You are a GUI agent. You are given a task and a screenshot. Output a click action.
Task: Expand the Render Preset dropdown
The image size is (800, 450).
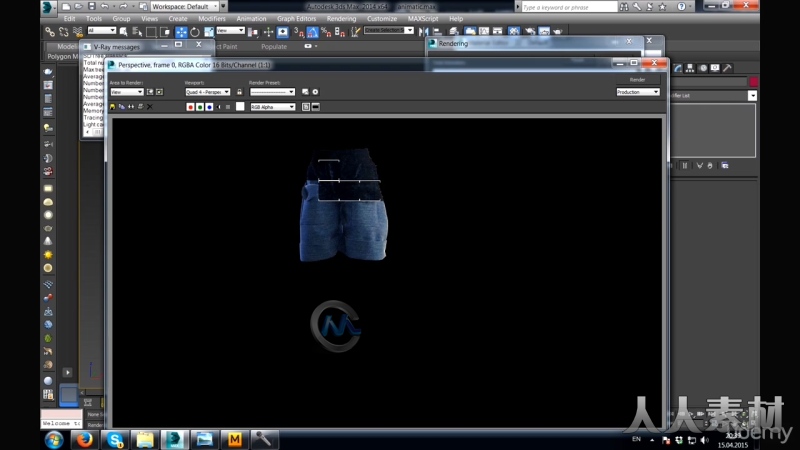click(272, 92)
